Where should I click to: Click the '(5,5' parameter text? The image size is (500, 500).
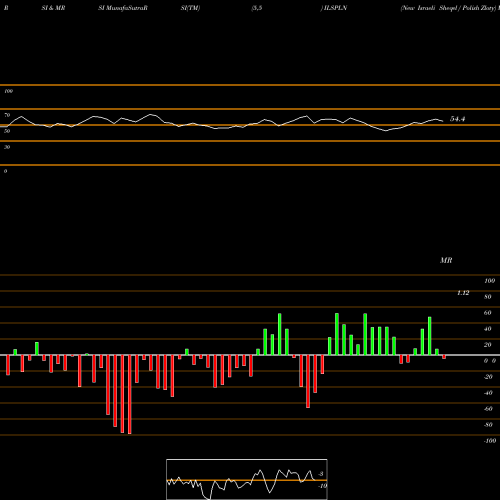pyautogui.click(x=257, y=8)
